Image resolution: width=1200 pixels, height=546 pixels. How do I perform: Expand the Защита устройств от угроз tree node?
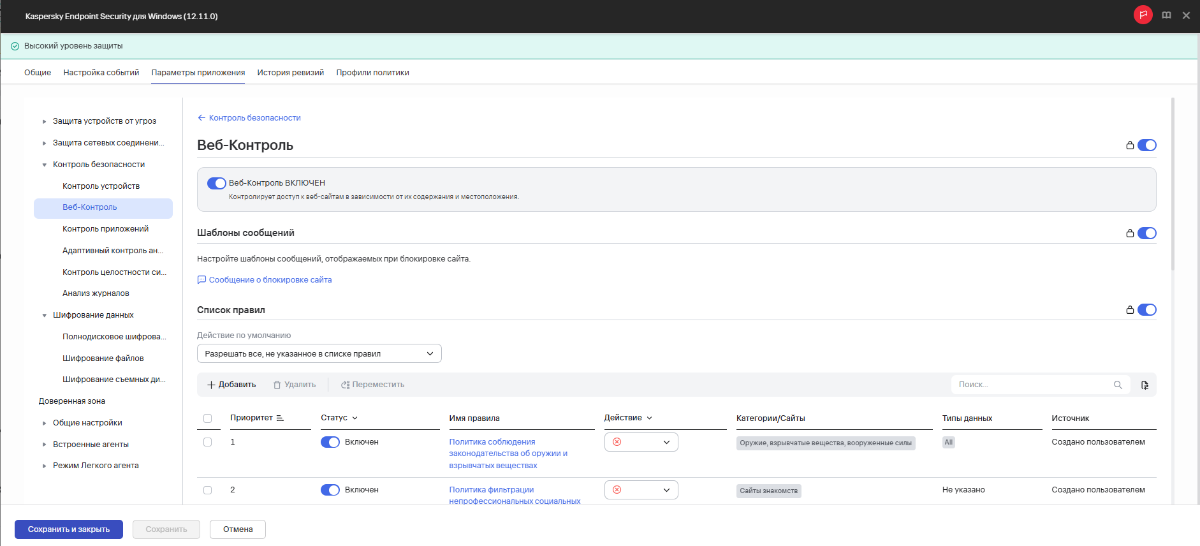[45, 121]
